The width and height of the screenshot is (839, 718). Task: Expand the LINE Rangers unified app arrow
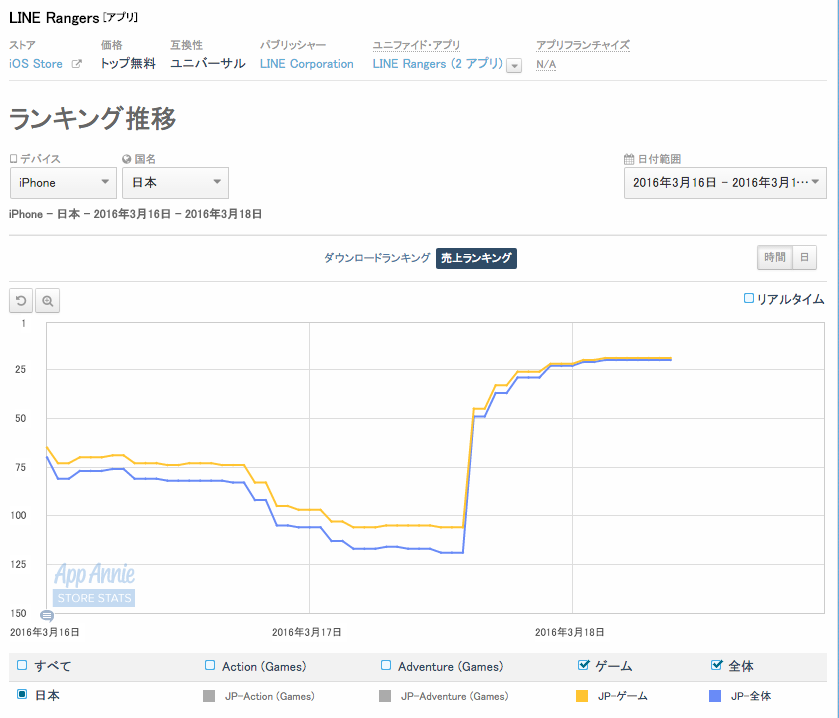[x=514, y=65]
